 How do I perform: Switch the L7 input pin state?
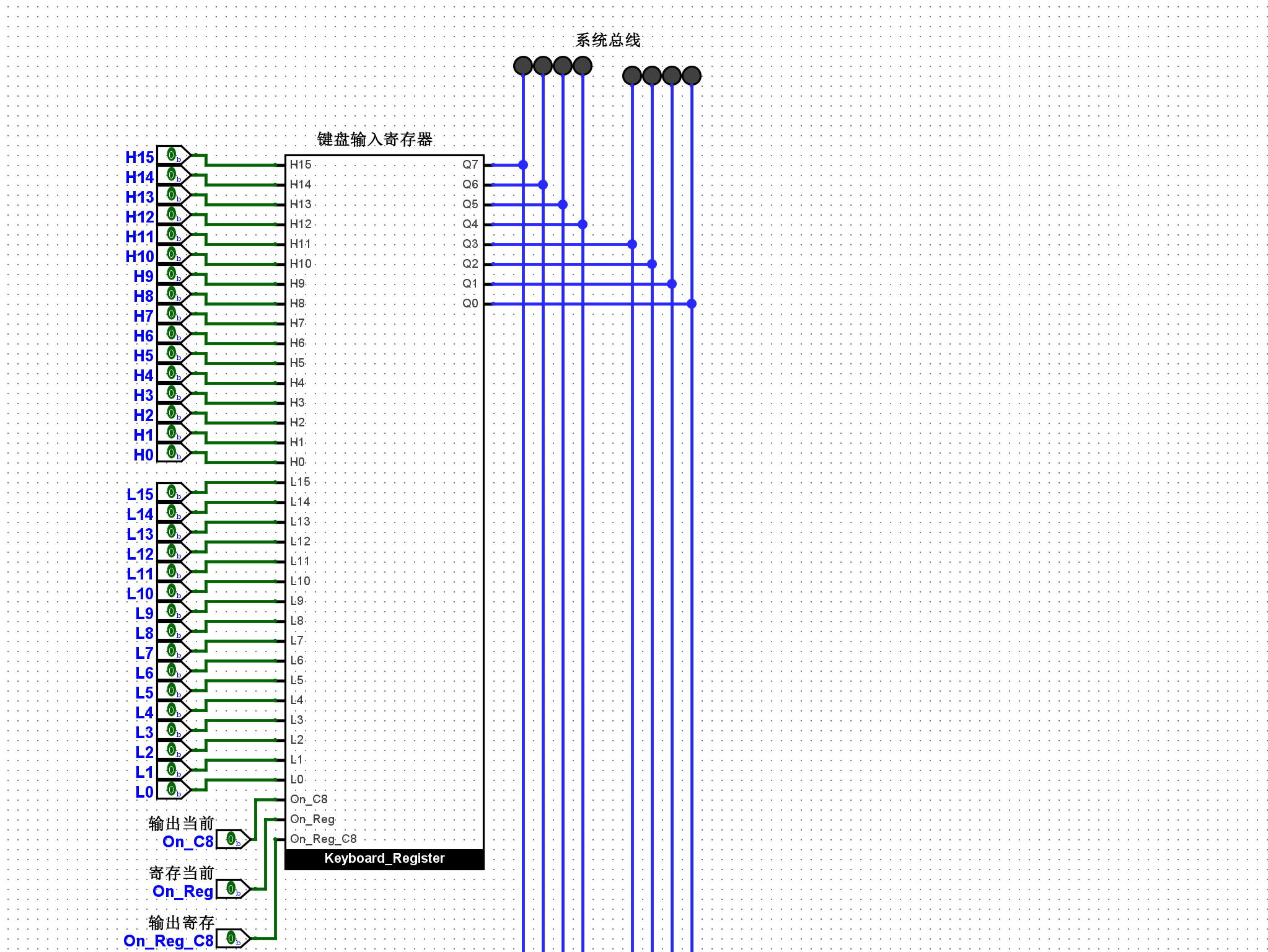pyautogui.click(x=174, y=651)
